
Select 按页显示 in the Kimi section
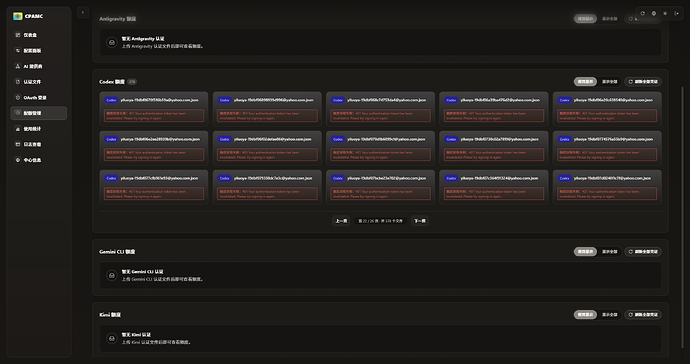[585, 314]
